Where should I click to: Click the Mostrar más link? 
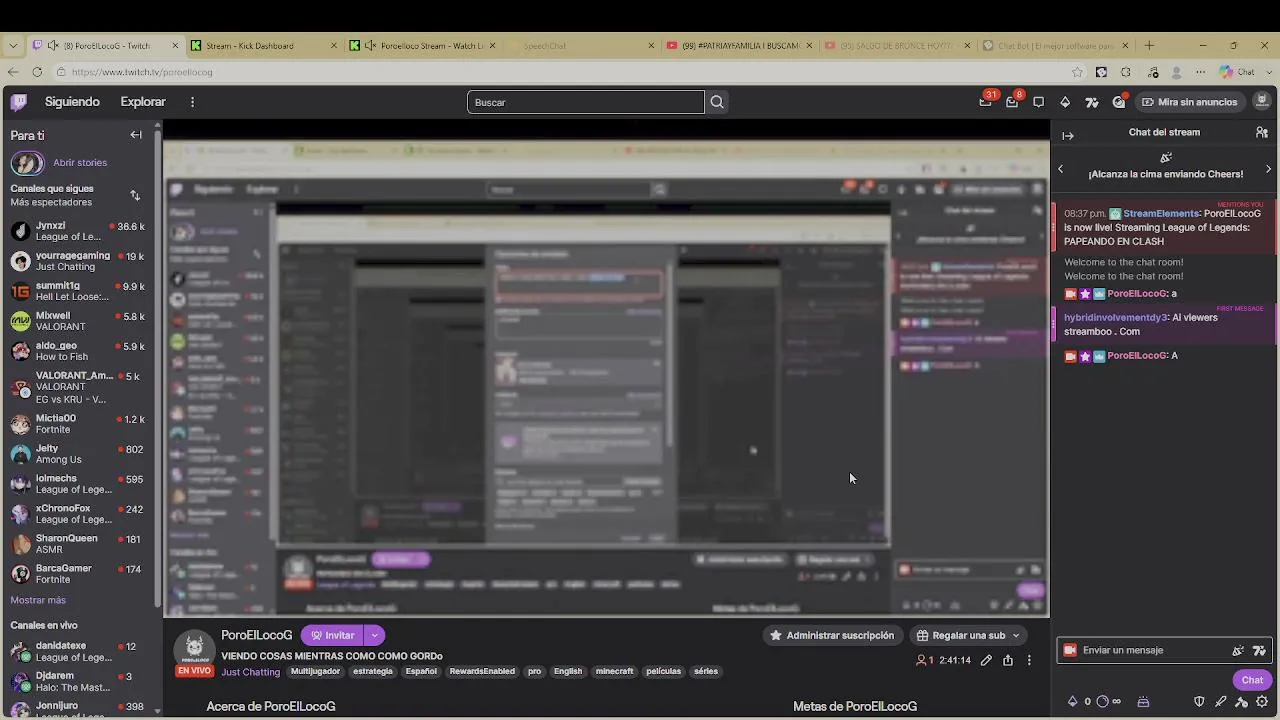coord(38,600)
